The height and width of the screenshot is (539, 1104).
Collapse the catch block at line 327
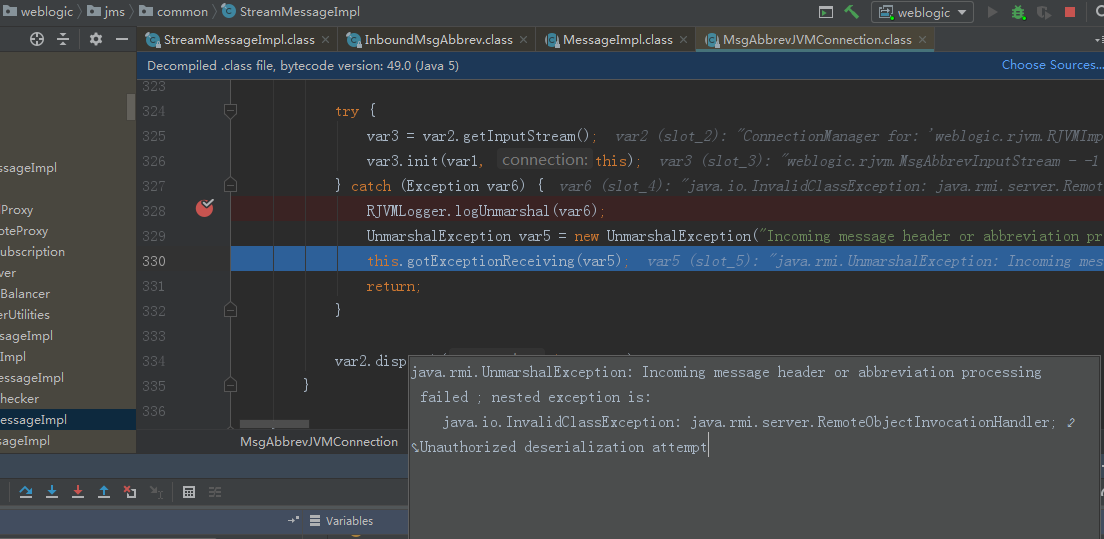(x=230, y=185)
